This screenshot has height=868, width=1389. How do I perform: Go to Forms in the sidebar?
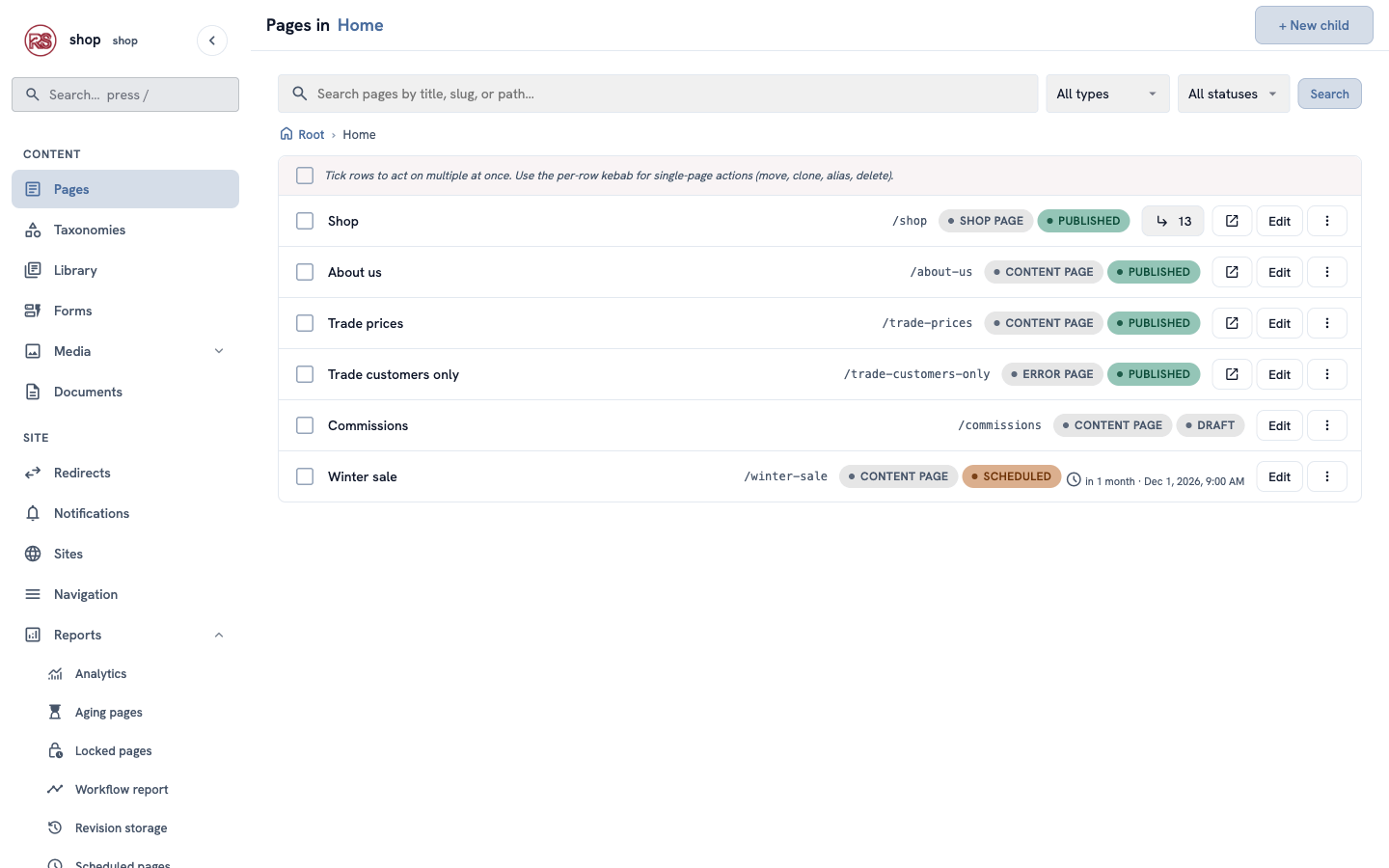pyautogui.click(x=125, y=311)
